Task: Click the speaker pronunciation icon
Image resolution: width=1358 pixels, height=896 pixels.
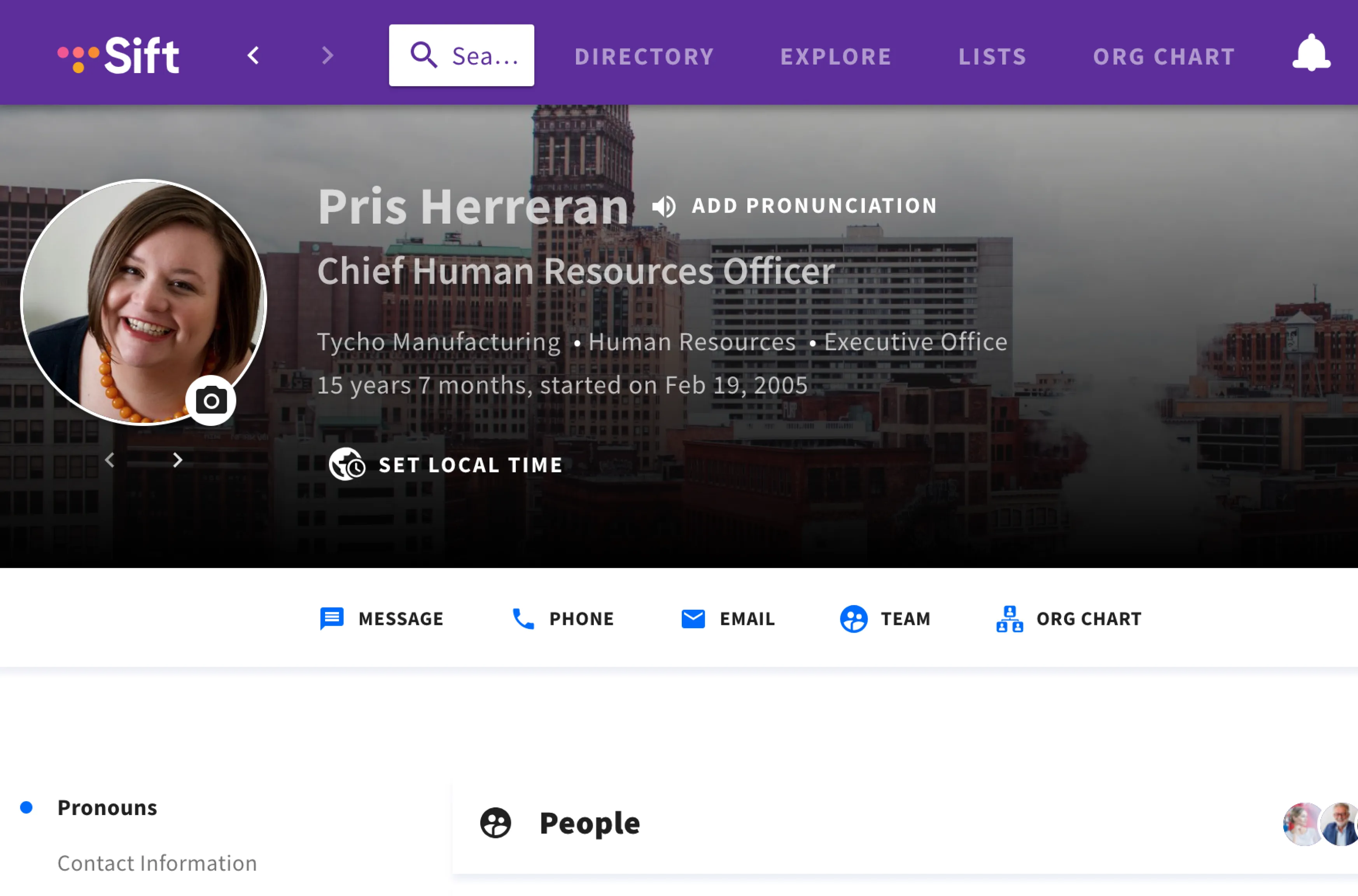Action: 664,206
